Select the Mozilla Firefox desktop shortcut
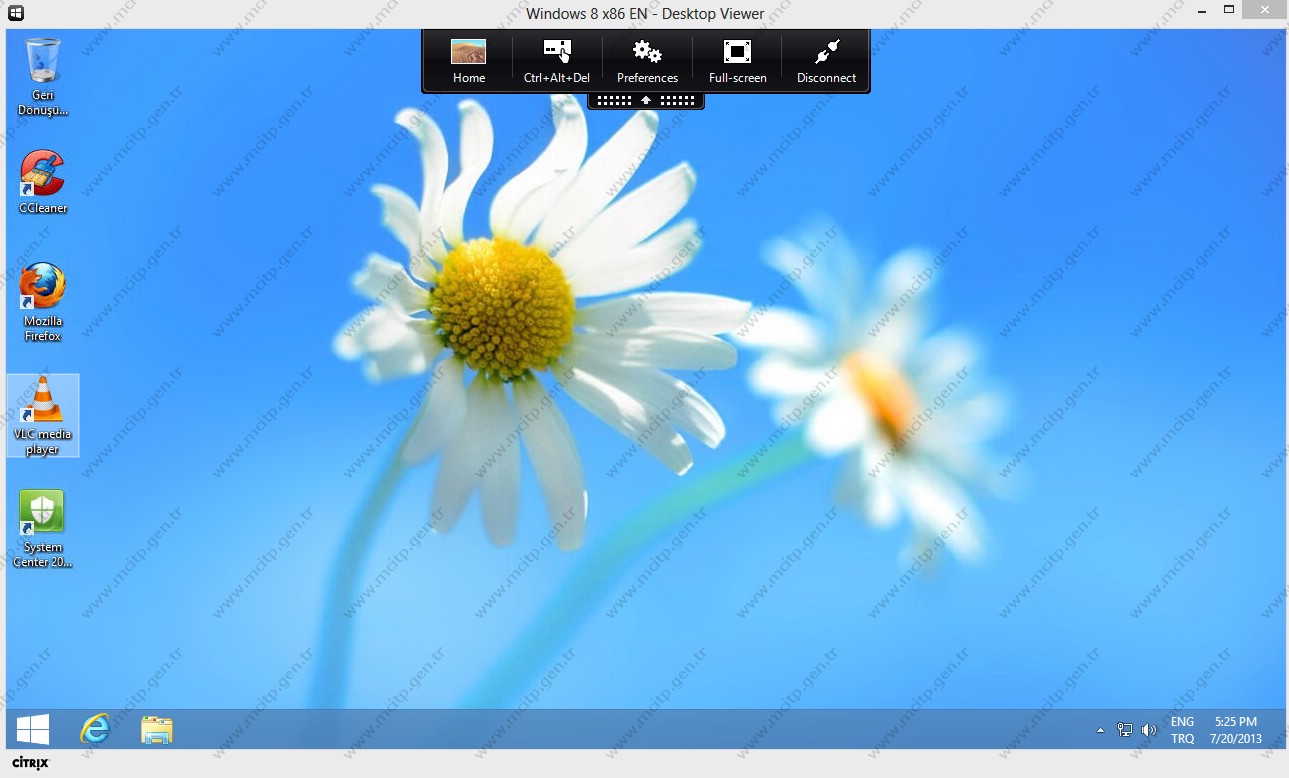The image size is (1289, 778). 43,302
